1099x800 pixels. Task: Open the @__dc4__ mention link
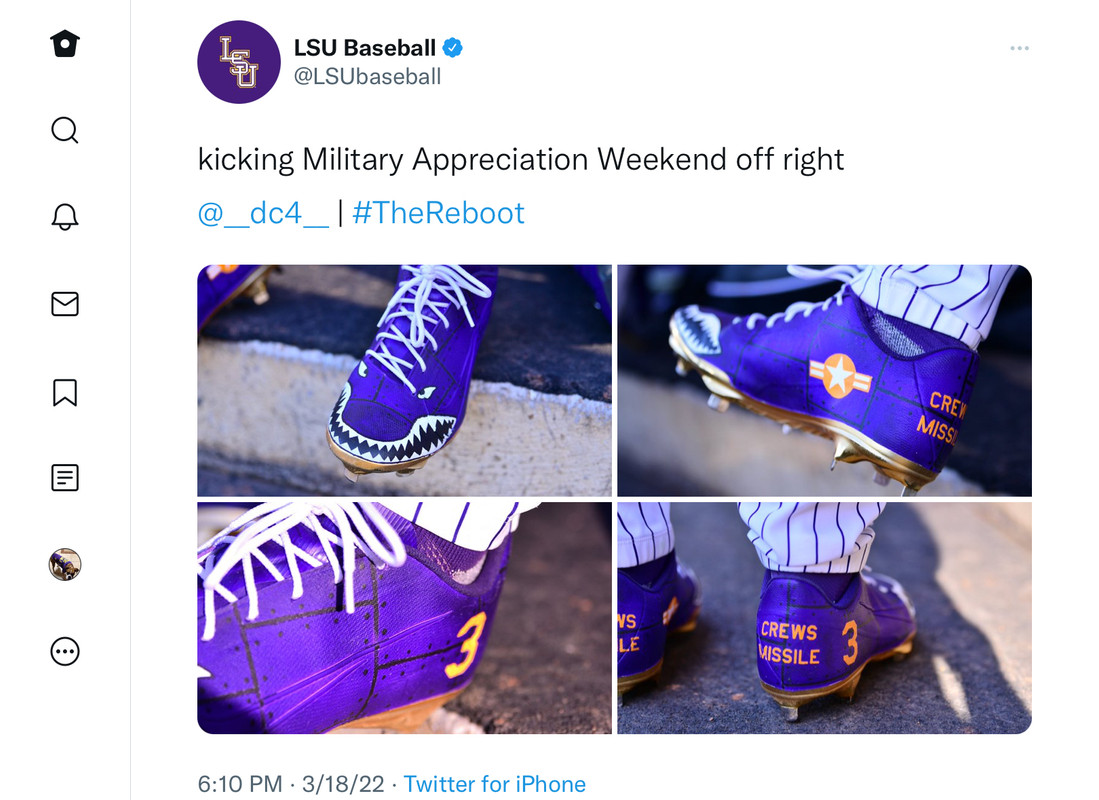pos(263,213)
